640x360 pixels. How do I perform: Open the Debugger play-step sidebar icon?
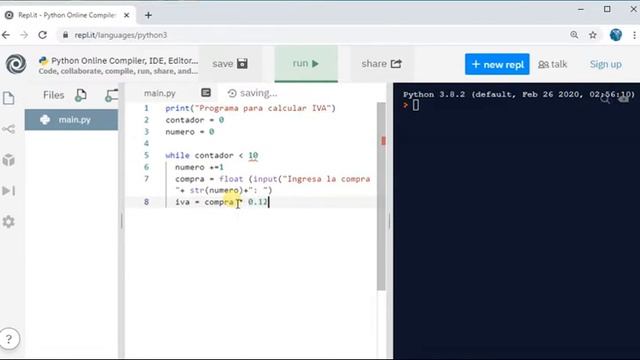click(x=9, y=191)
